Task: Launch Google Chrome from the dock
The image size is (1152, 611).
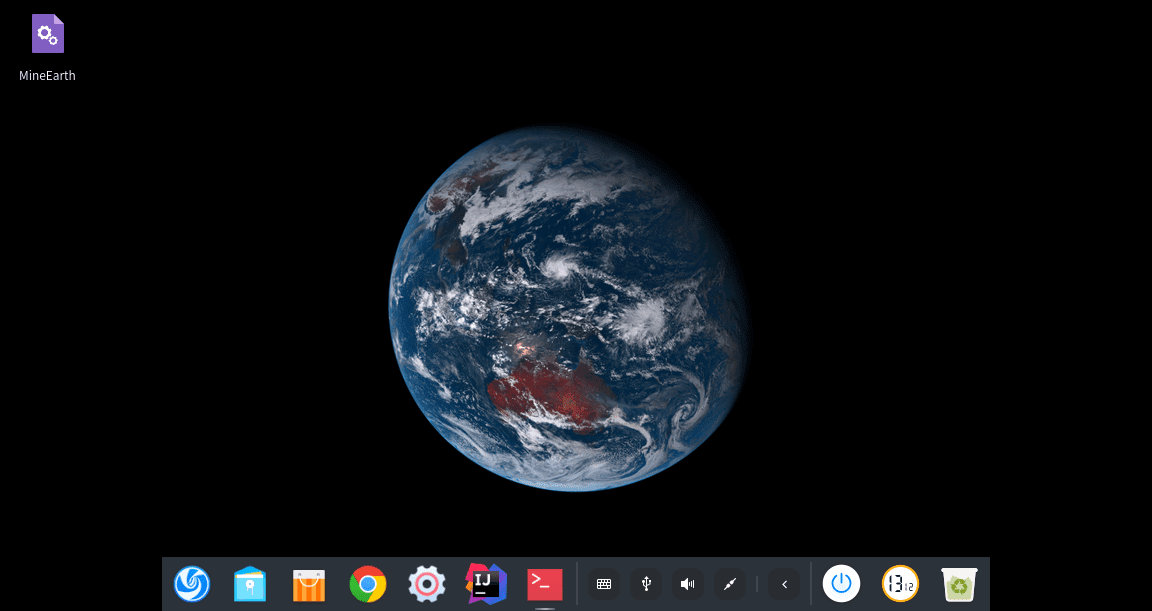Action: 368,584
